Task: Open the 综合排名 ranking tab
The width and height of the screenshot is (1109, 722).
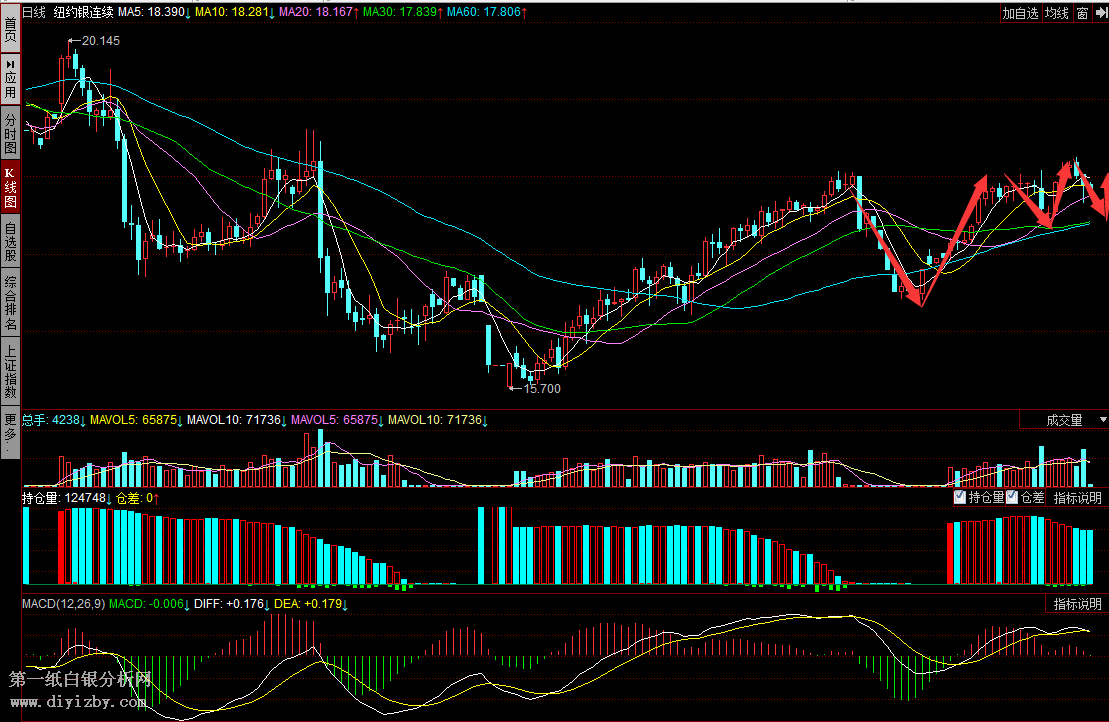Action: point(10,304)
